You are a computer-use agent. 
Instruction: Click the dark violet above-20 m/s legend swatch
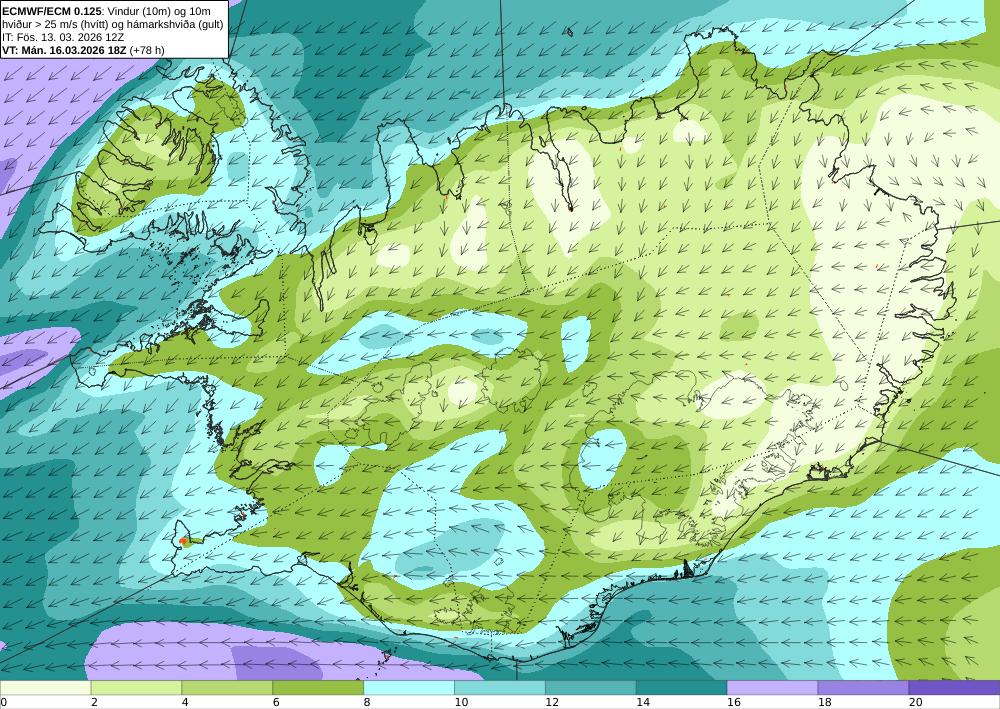point(954,688)
